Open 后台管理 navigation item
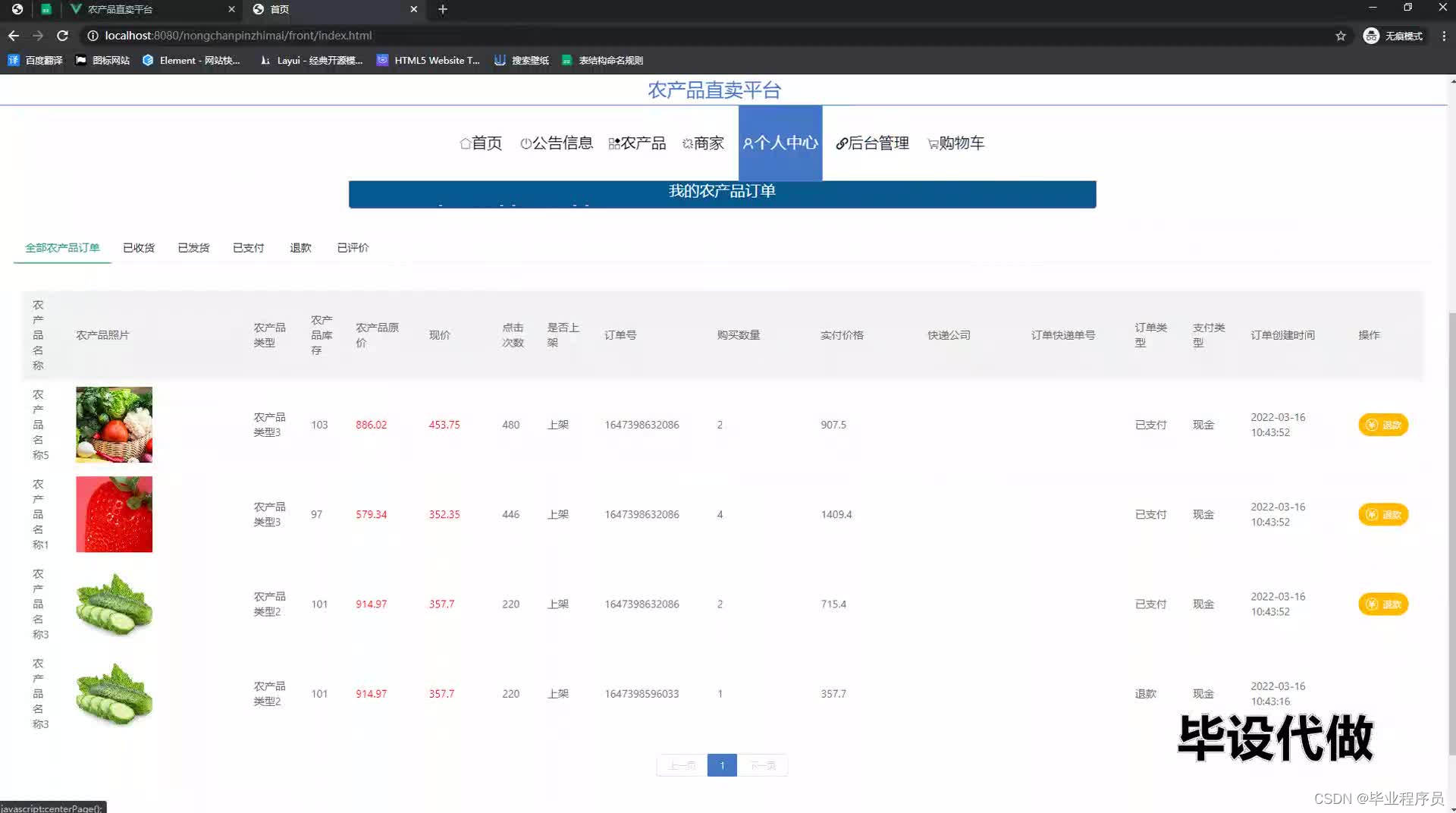 tap(872, 143)
